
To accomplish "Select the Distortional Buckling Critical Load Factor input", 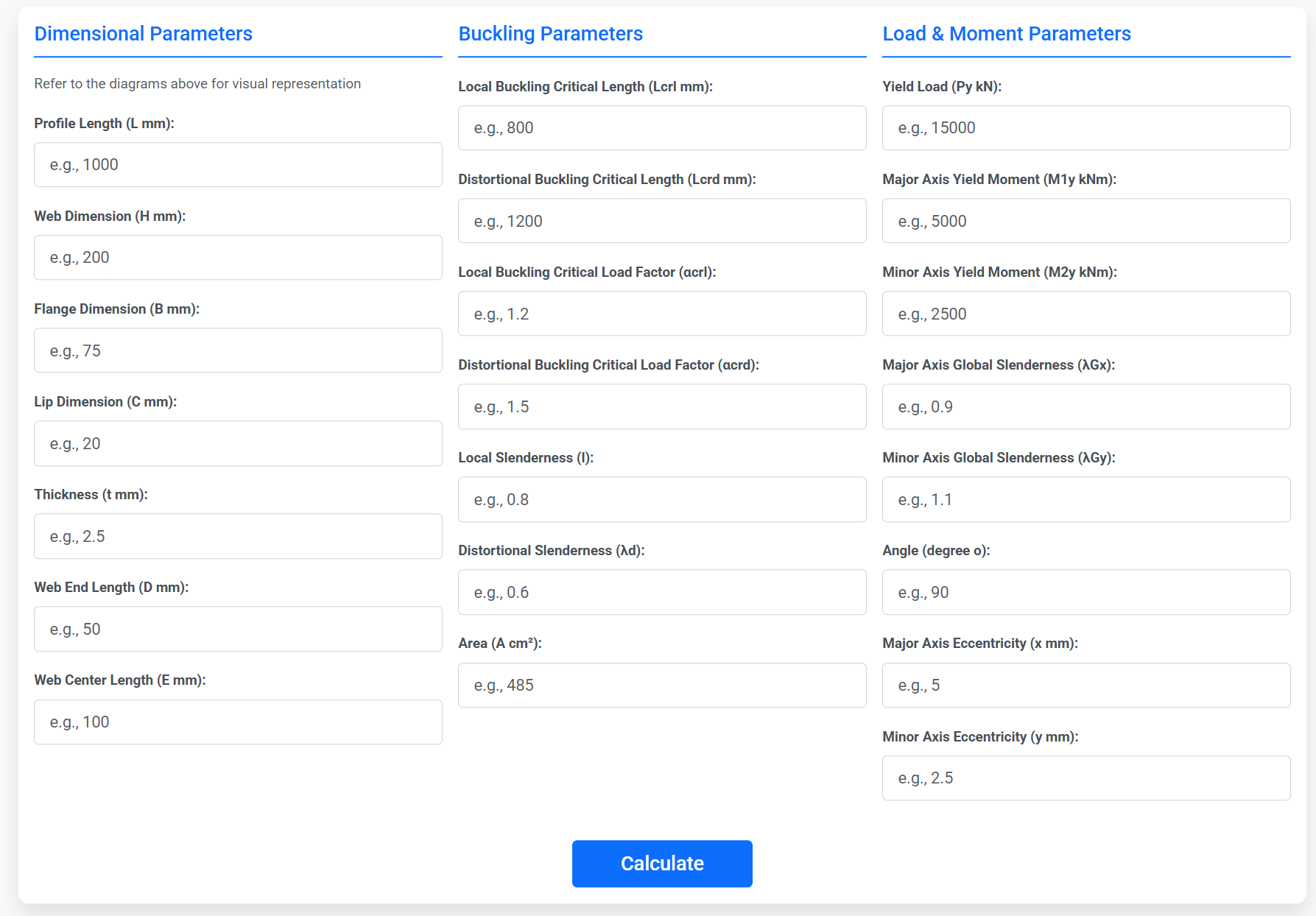I will point(661,406).
